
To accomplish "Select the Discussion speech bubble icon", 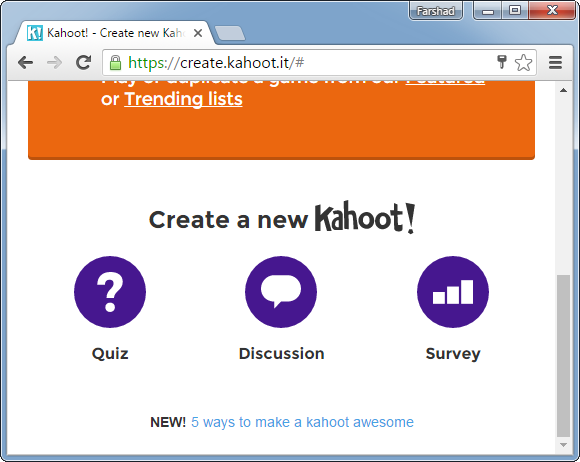I will (x=281, y=292).
